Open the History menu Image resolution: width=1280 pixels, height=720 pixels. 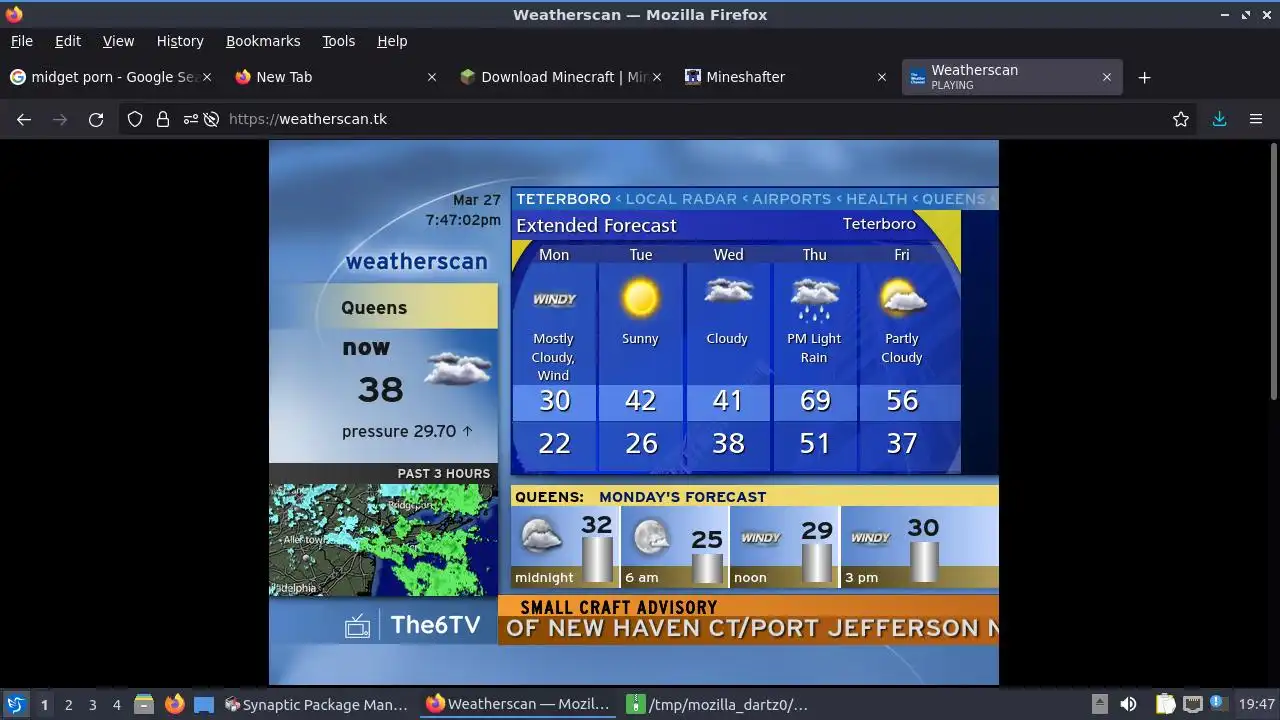pos(180,41)
